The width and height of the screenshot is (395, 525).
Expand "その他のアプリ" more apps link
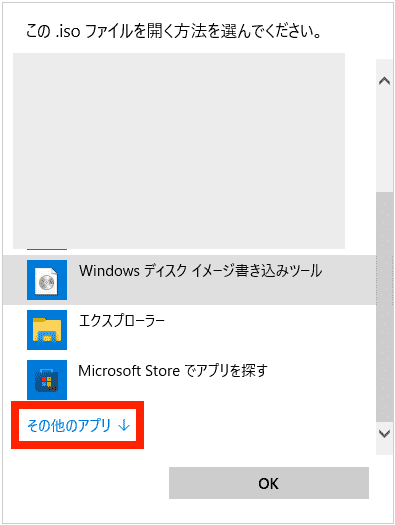(78, 425)
